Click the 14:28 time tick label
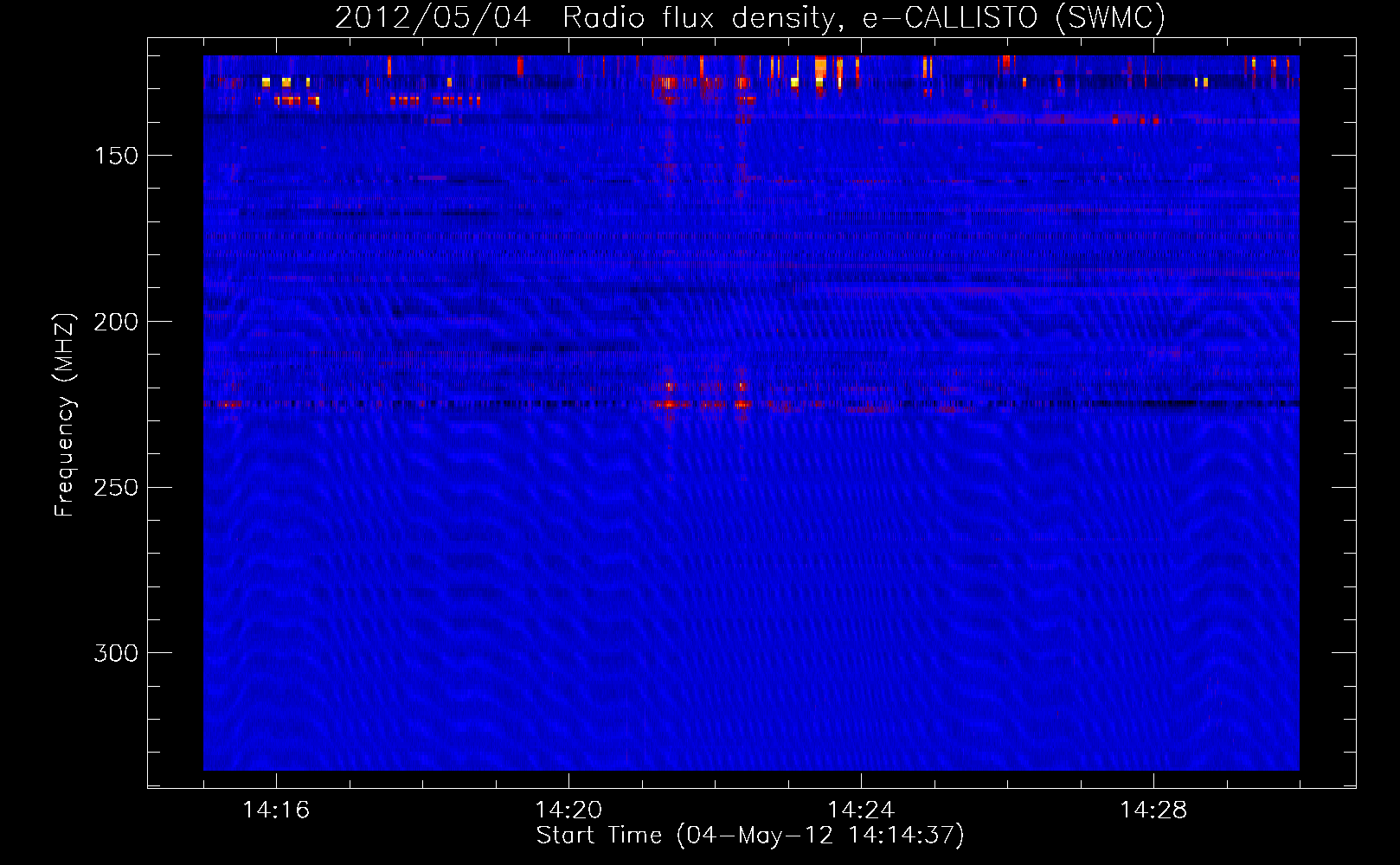The height and width of the screenshot is (865, 1400). pyautogui.click(x=1153, y=811)
